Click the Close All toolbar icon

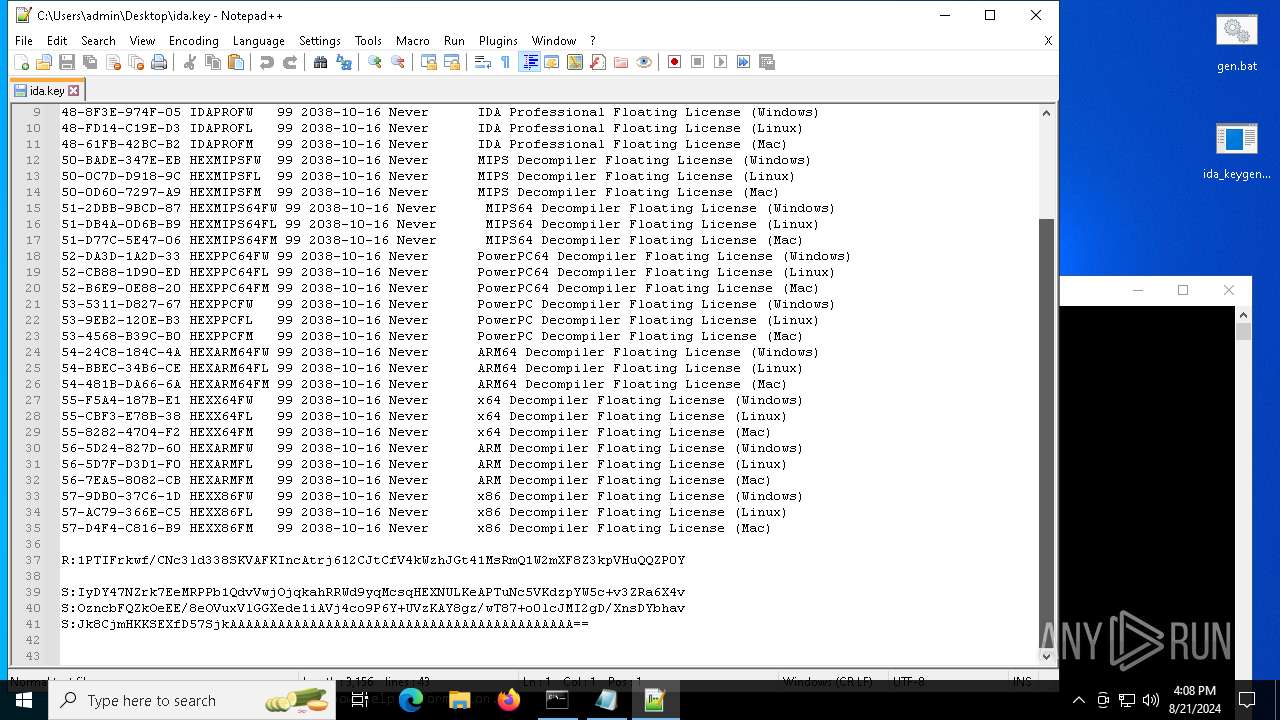pos(136,62)
